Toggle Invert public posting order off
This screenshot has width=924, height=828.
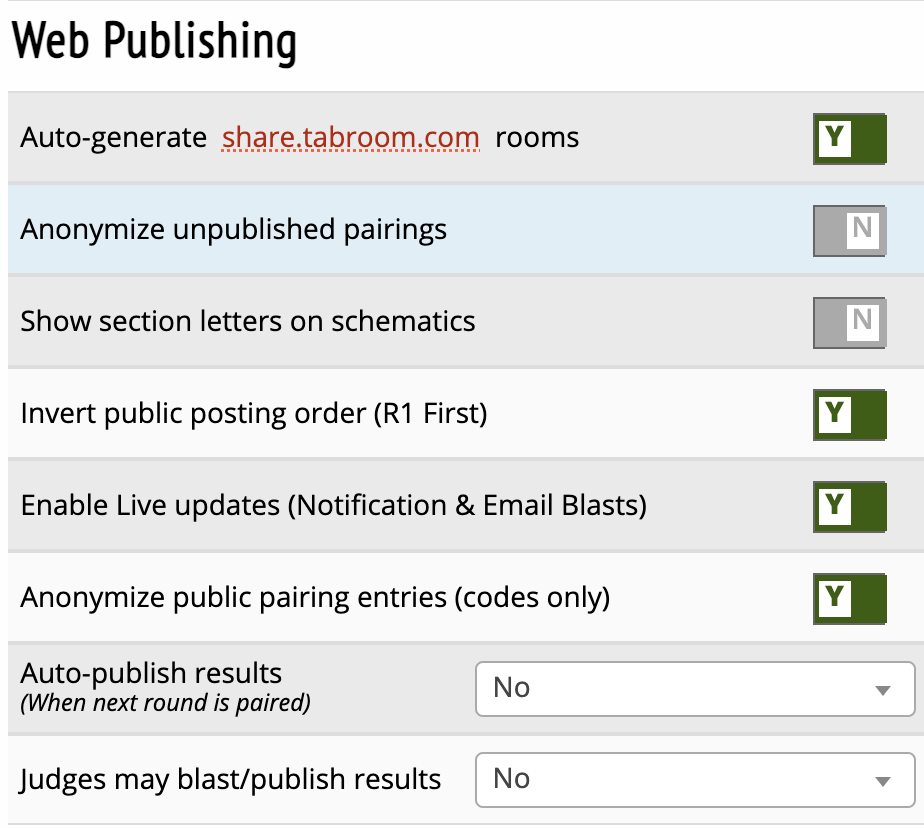click(x=849, y=414)
